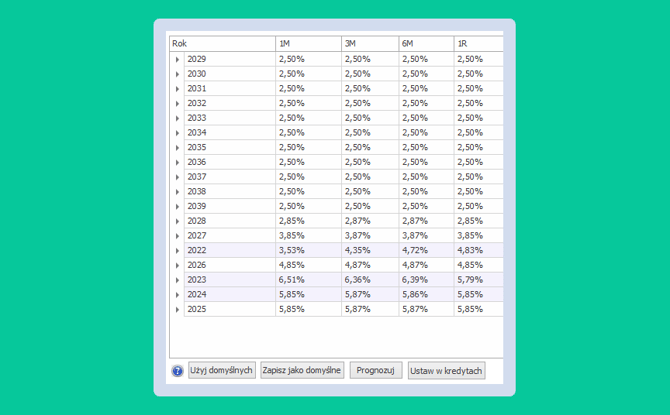Viewport: 670px width, 415px height.
Task: Click the Ustaw w kredytach button
Action: pyautogui.click(x=446, y=371)
